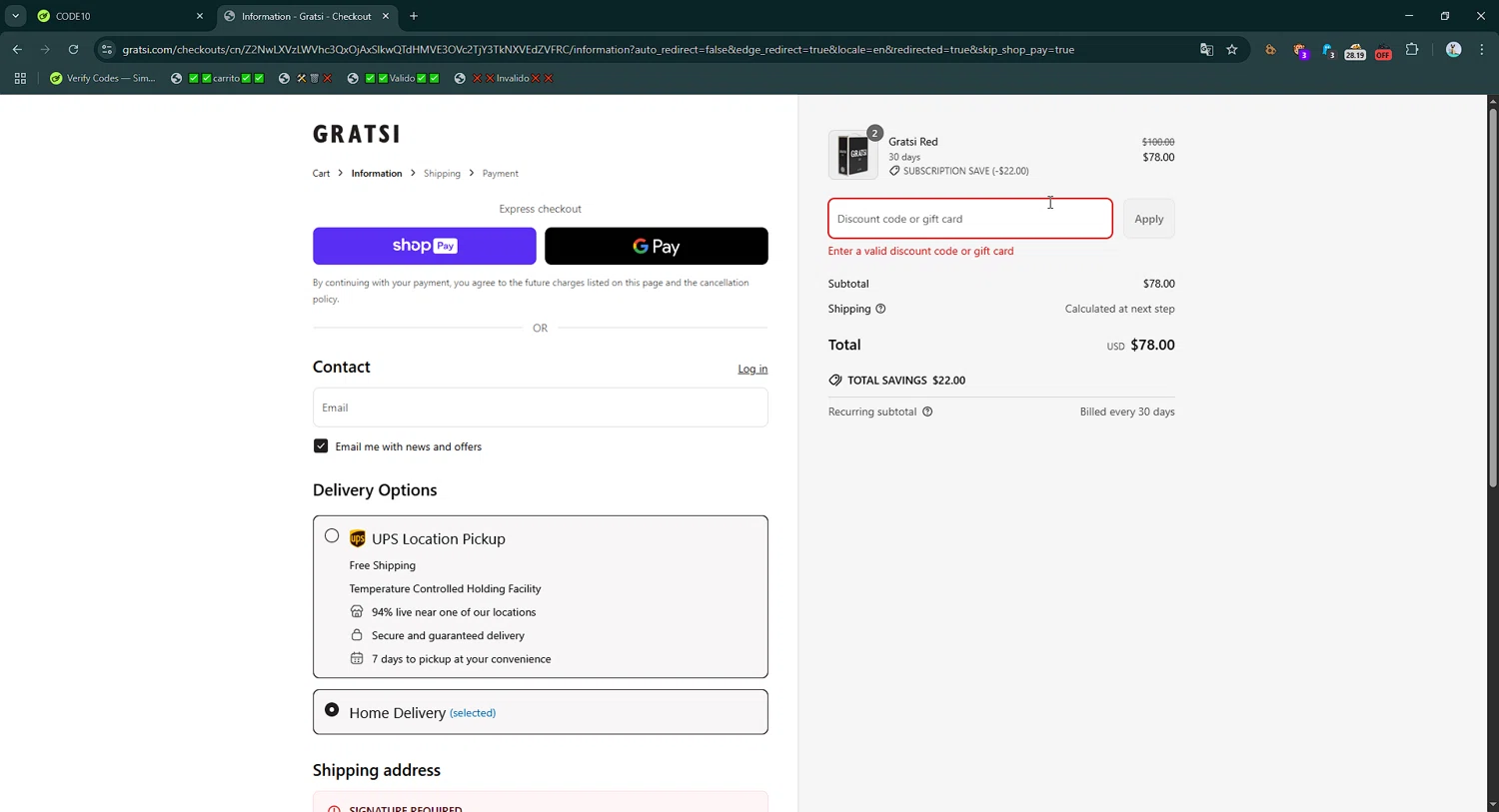Apply the discount code
This screenshot has height=812, width=1499.
pos(1149,219)
